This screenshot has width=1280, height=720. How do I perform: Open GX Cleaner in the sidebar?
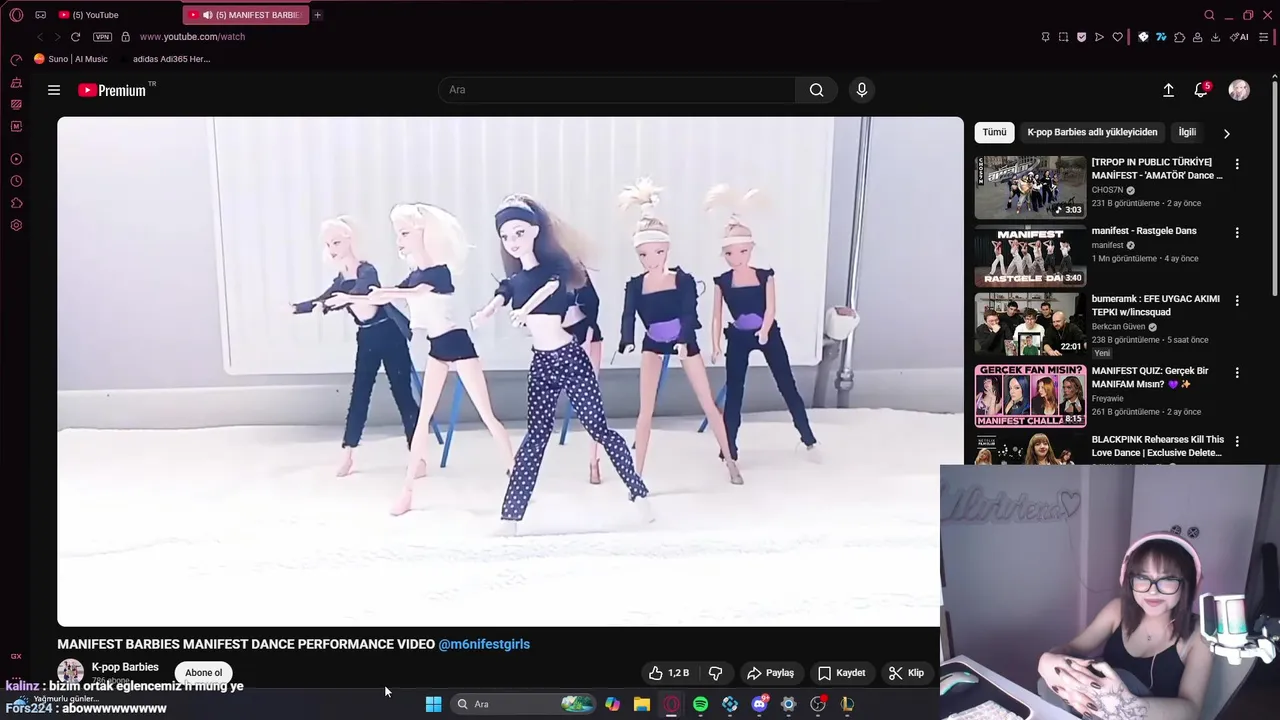pyautogui.click(x=16, y=82)
